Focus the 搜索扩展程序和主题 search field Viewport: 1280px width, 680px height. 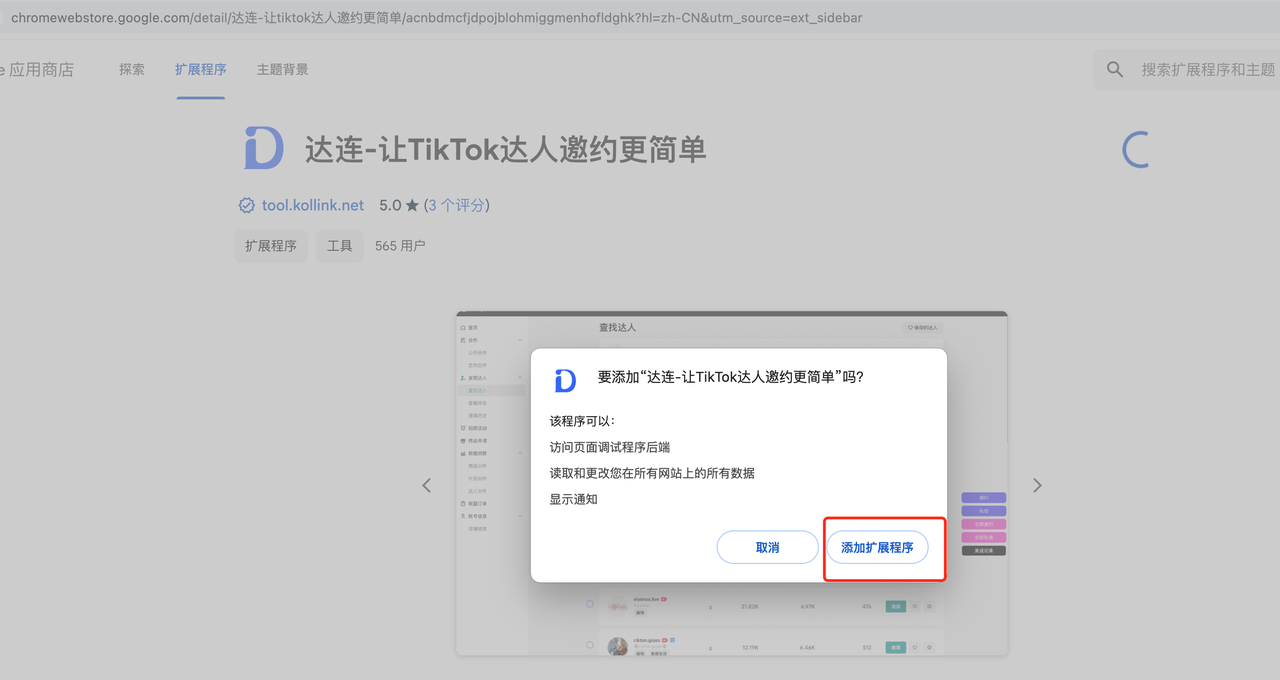pos(1208,70)
